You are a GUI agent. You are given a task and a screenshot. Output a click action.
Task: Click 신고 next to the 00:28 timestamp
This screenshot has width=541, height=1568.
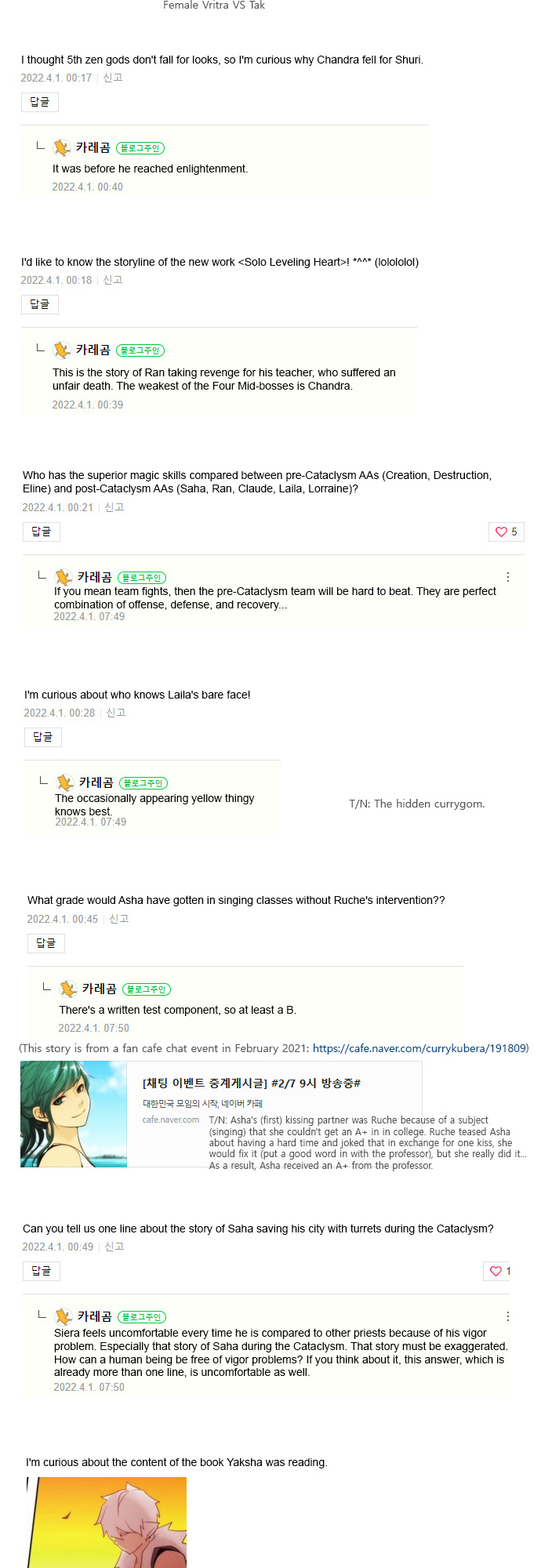point(116,713)
